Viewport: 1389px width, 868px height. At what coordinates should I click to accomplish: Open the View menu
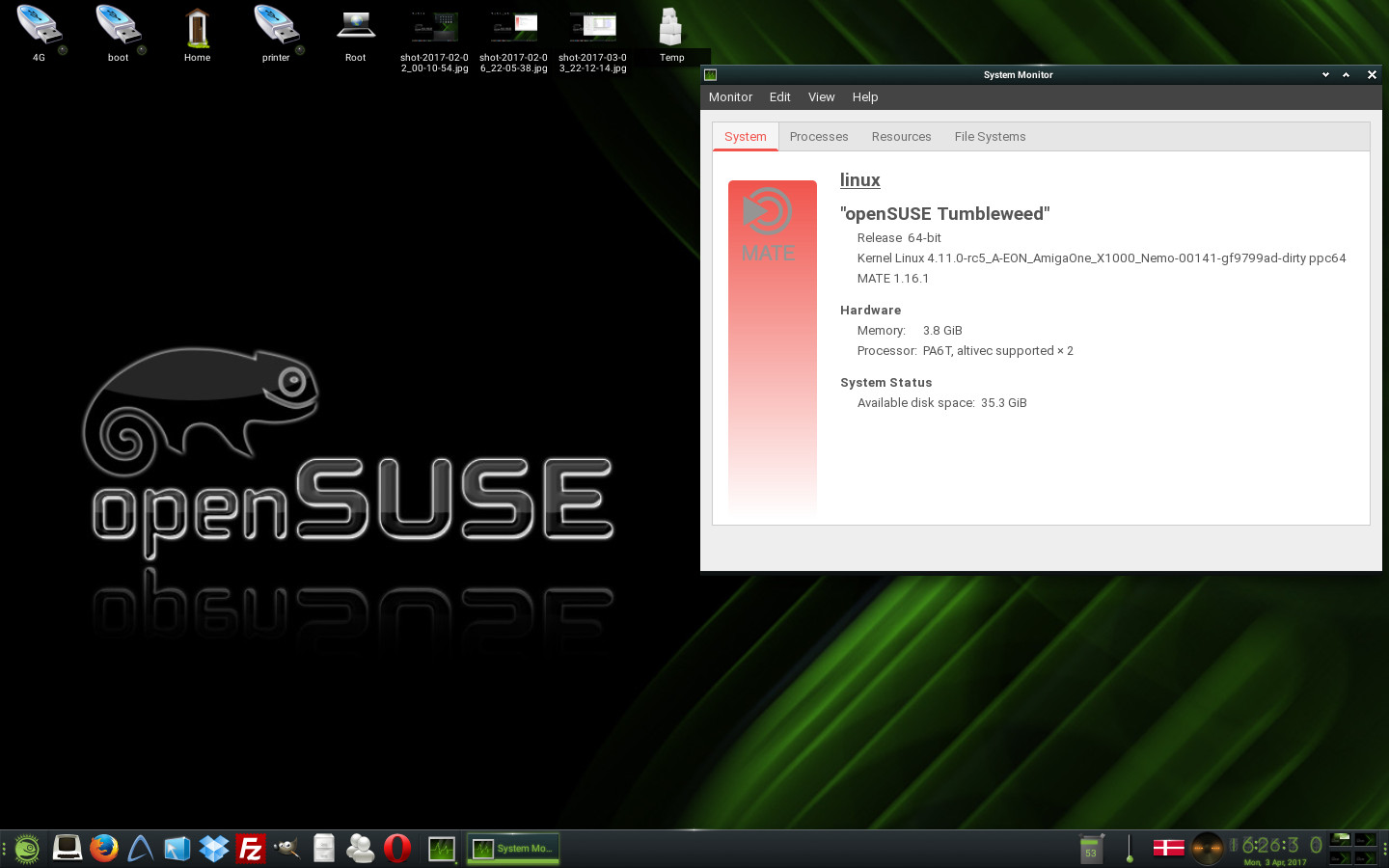click(821, 97)
